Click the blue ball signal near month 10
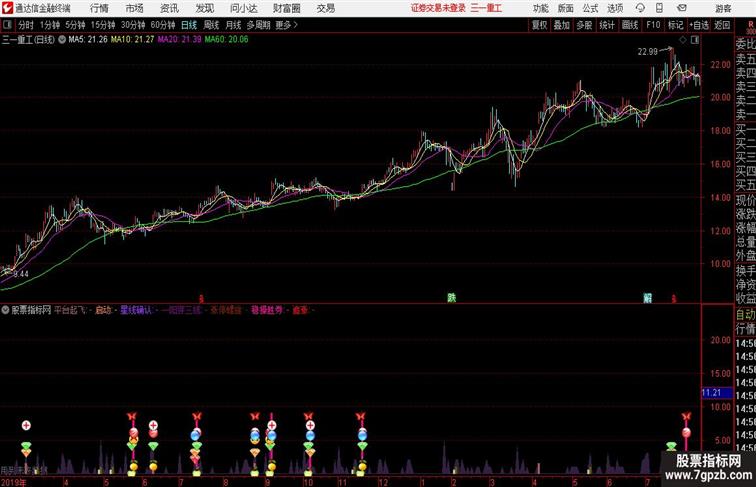Viewport: 756px width, 487px height. (310, 435)
